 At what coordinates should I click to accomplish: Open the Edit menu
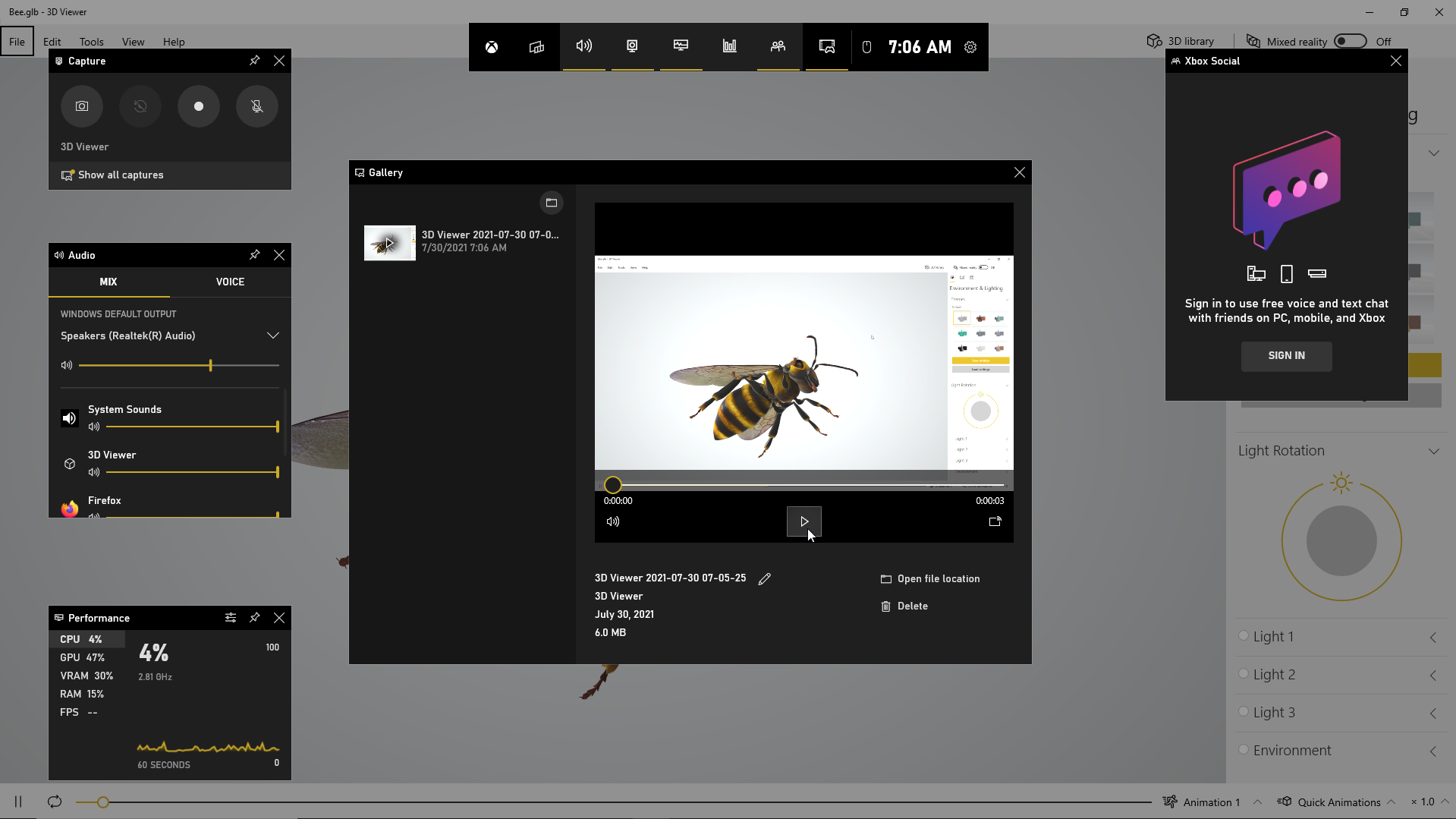[52, 42]
